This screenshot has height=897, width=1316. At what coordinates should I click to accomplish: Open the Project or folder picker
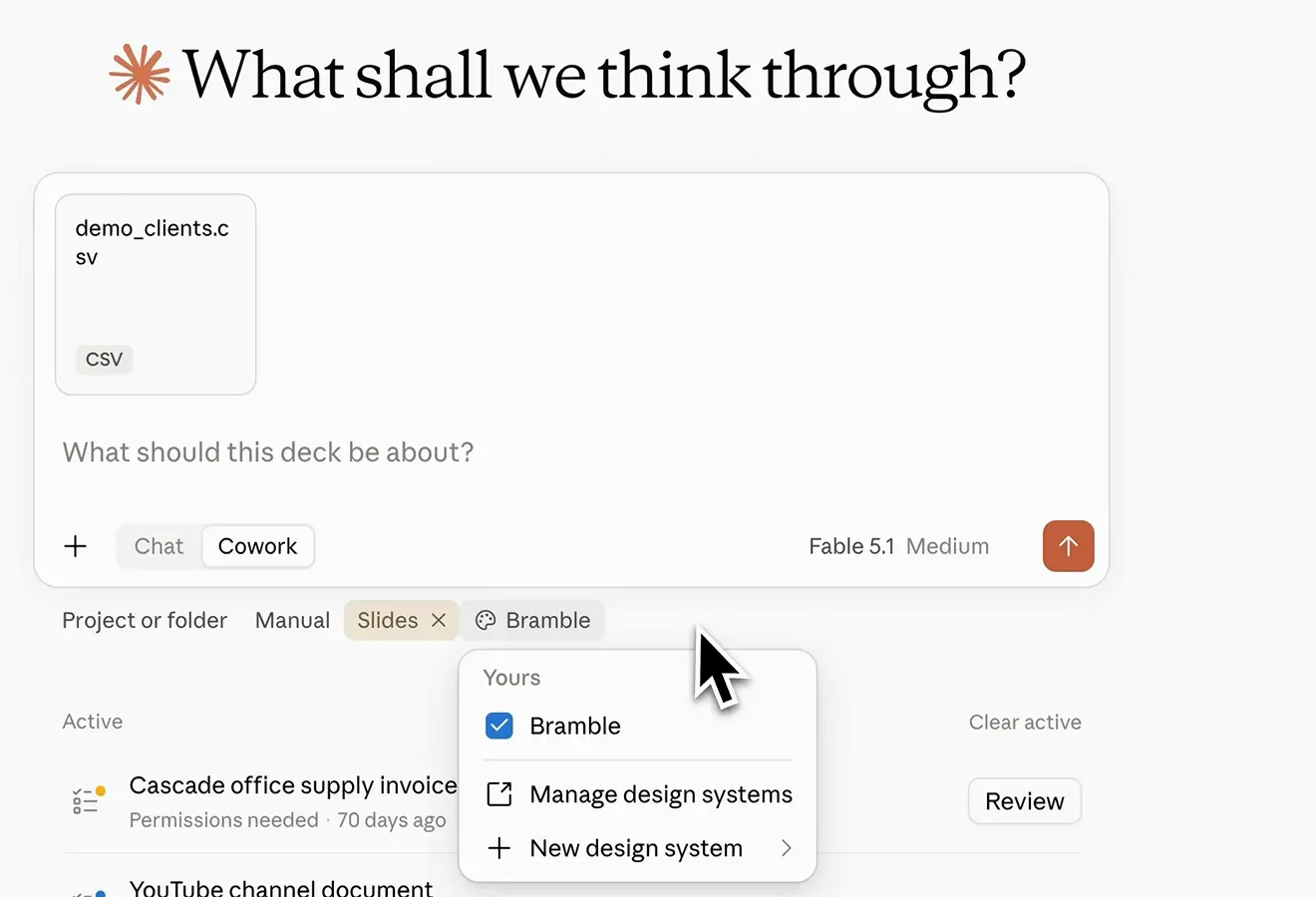point(145,620)
